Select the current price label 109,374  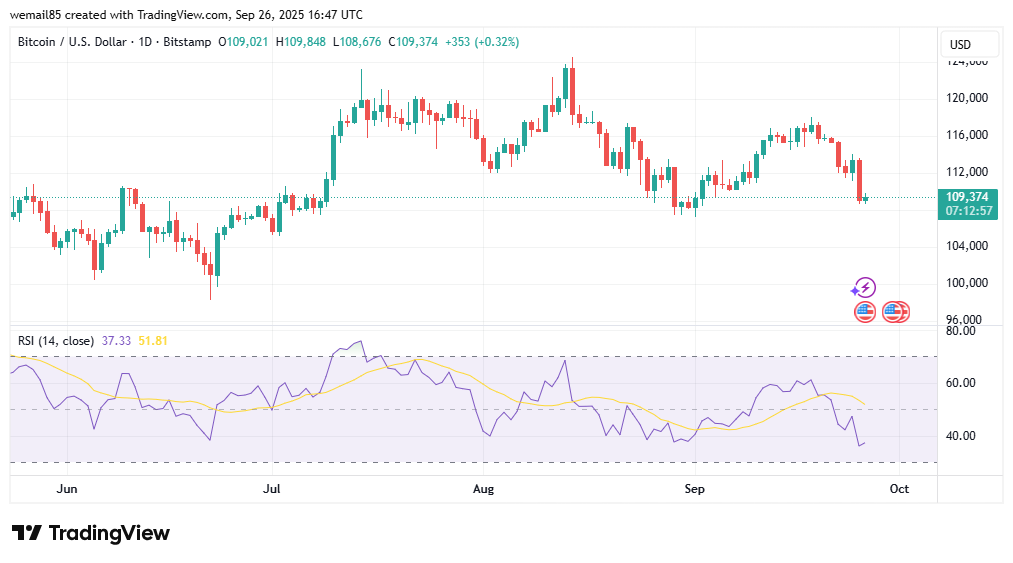[x=969, y=197]
